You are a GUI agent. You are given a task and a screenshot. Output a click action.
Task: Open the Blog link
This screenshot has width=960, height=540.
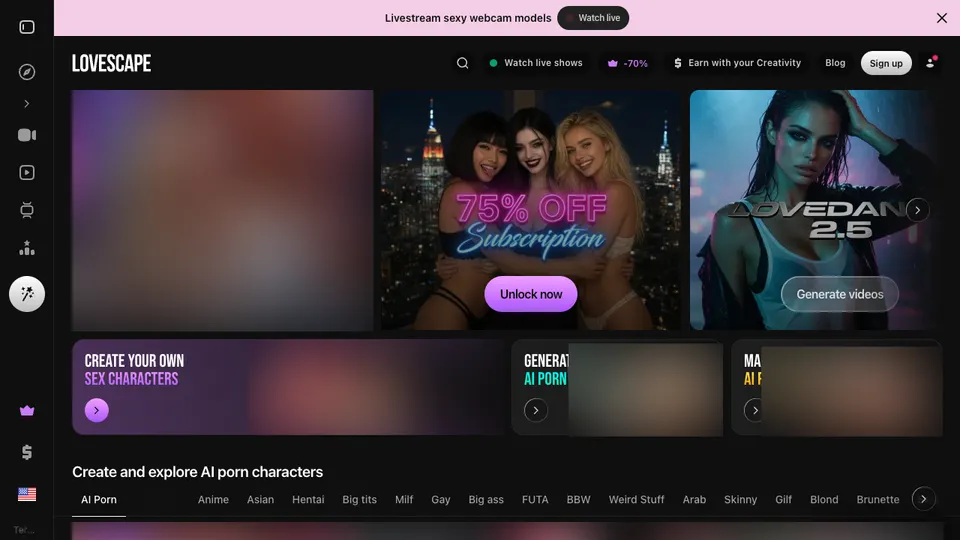pos(835,62)
